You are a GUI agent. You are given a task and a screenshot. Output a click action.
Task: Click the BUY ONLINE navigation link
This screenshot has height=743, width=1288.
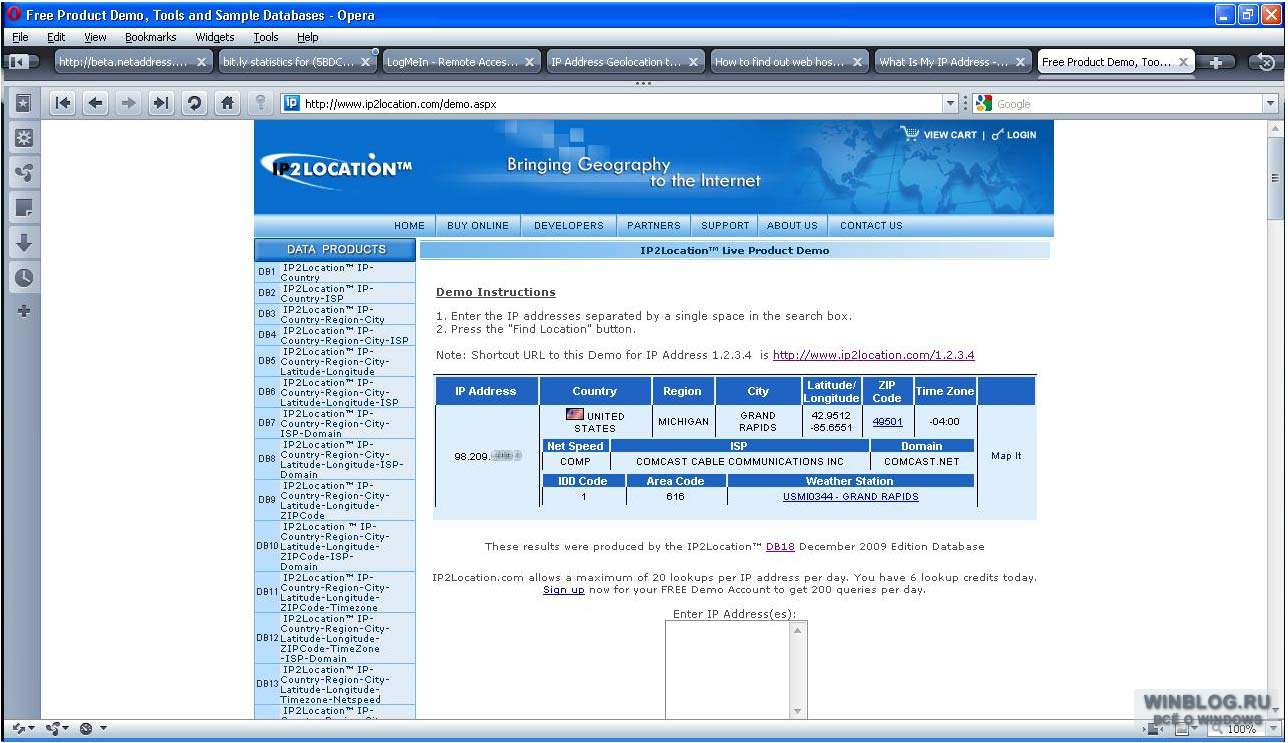(x=478, y=226)
